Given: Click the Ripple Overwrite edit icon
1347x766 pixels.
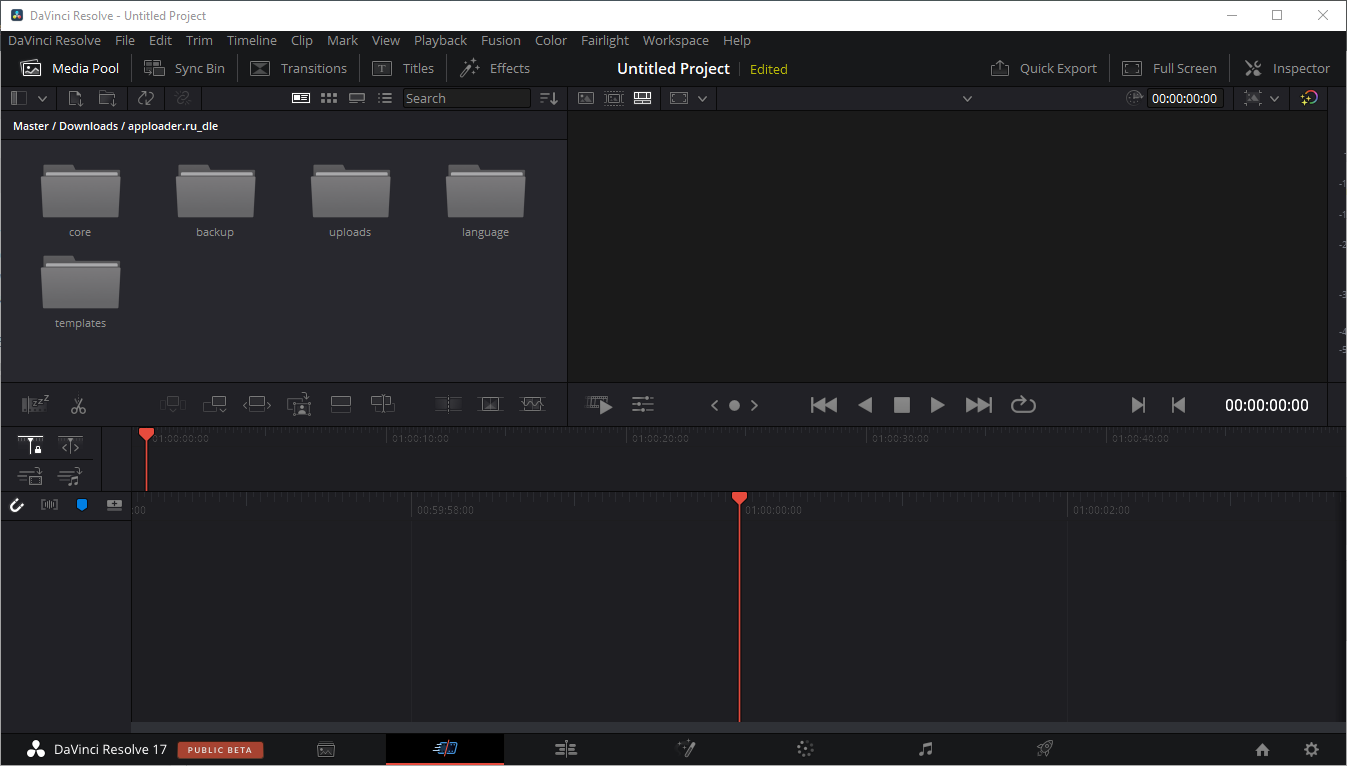Looking at the screenshot, I should point(257,404).
